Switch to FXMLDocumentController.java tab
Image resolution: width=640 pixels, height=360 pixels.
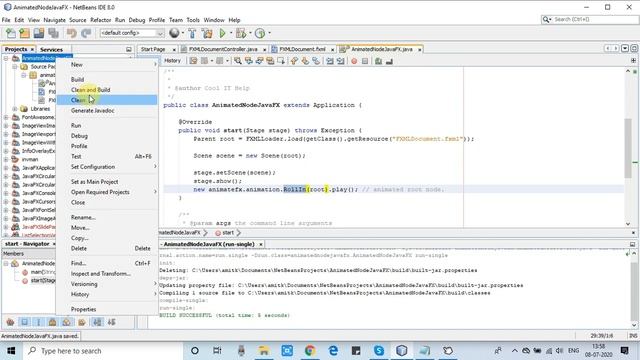tap(223, 49)
